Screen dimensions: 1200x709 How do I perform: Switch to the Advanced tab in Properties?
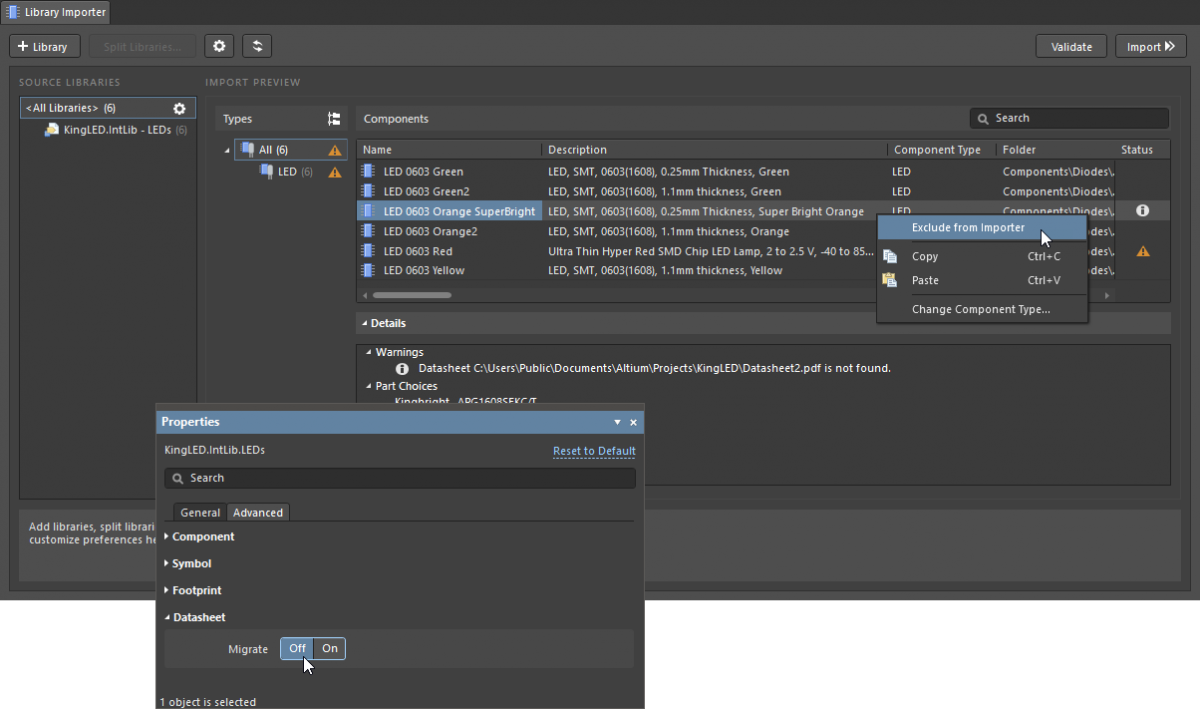(x=258, y=512)
